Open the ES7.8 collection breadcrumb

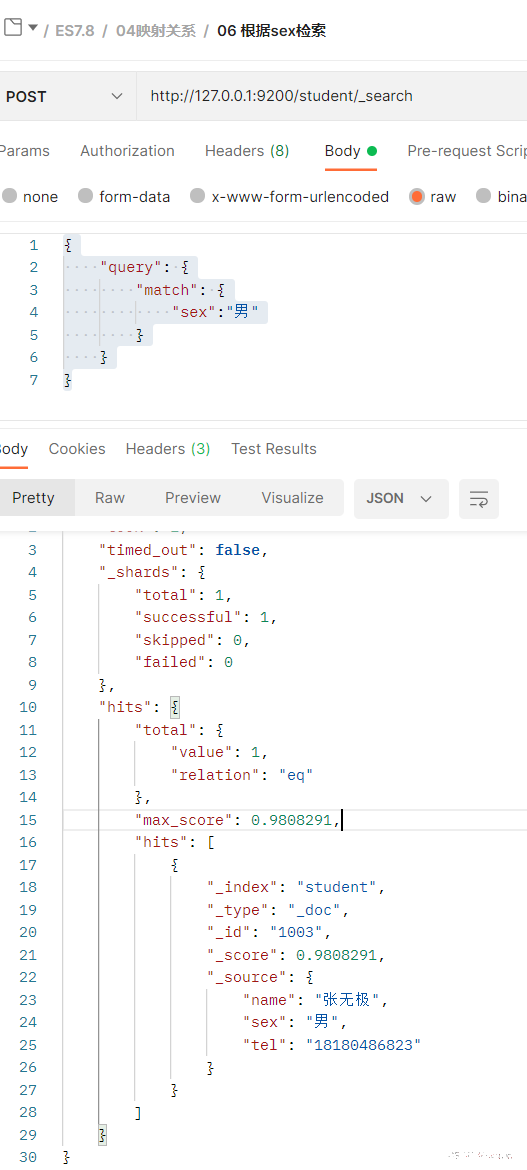pos(75,31)
